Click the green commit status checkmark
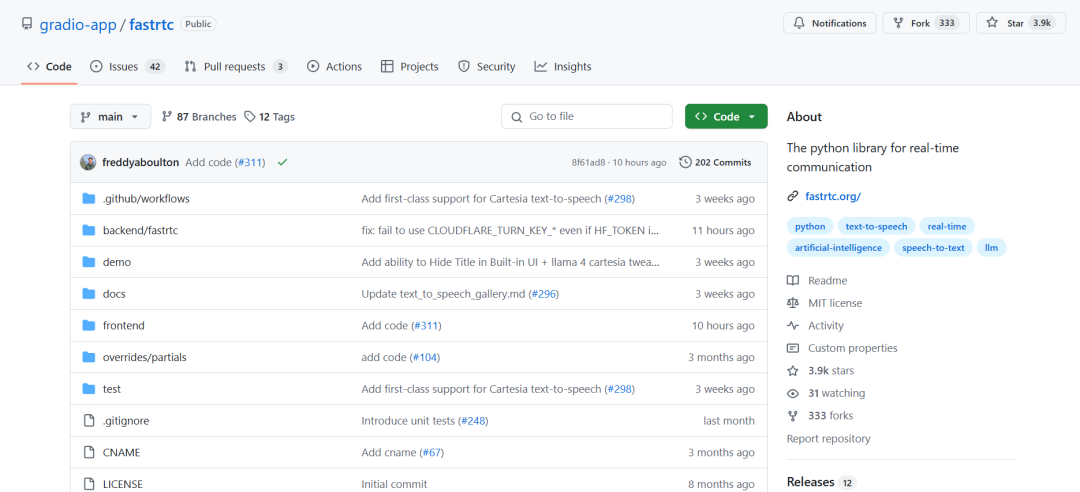Image resolution: width=1080 pixels, height=492 pixels. (x=283, y=162)
